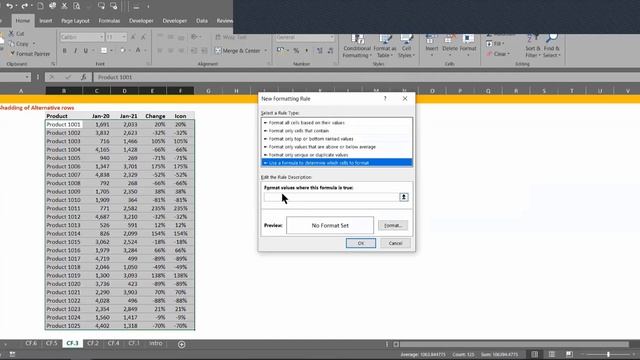This screenshot has height=360, width=640.
Task: Select rule type 'Format only cells that contain'
Action: [x=337, y=131]
